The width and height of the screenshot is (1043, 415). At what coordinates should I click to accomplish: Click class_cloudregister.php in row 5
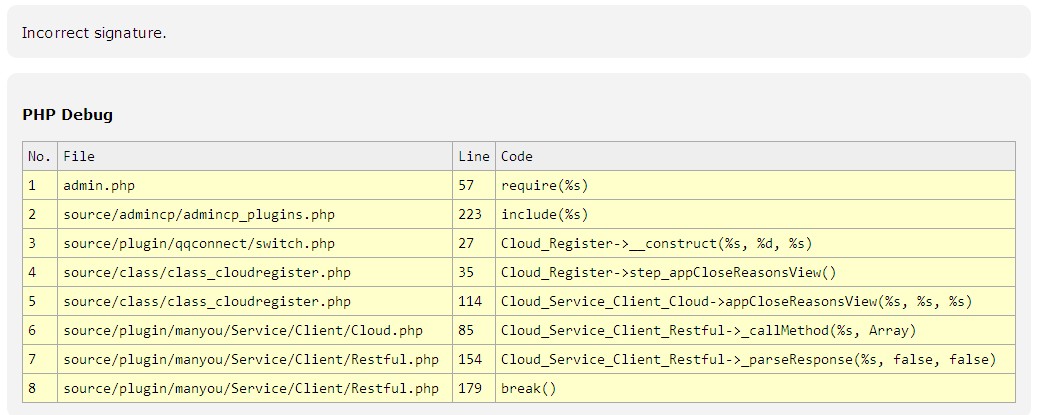(206, 301)
